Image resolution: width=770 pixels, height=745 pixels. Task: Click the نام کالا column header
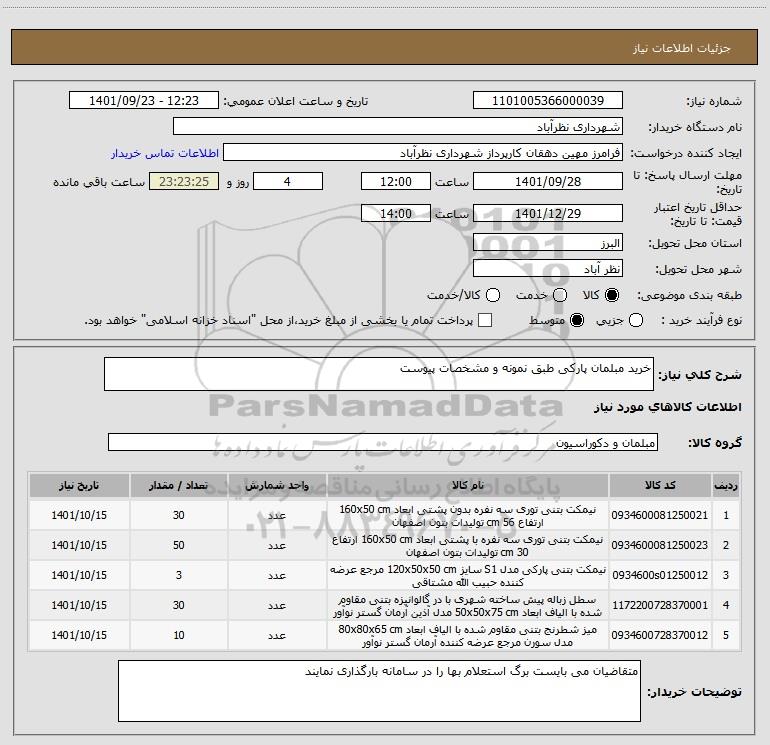(468, 485)
